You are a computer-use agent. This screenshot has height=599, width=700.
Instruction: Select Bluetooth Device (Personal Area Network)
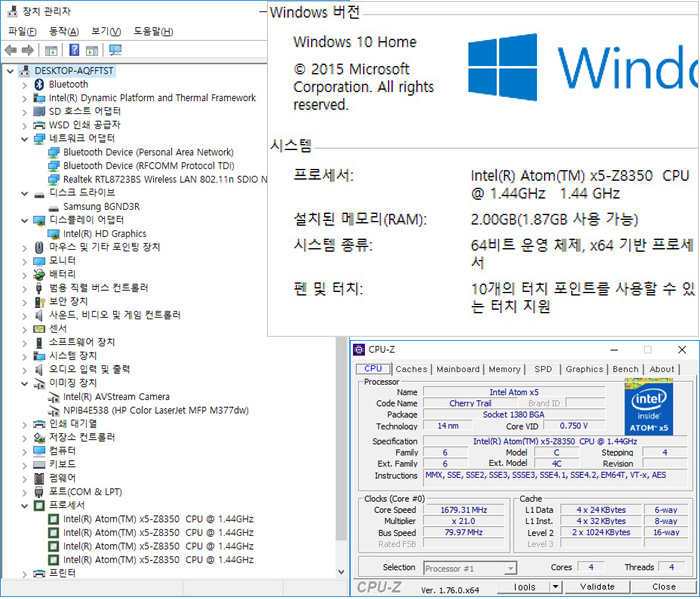point(148,152)
